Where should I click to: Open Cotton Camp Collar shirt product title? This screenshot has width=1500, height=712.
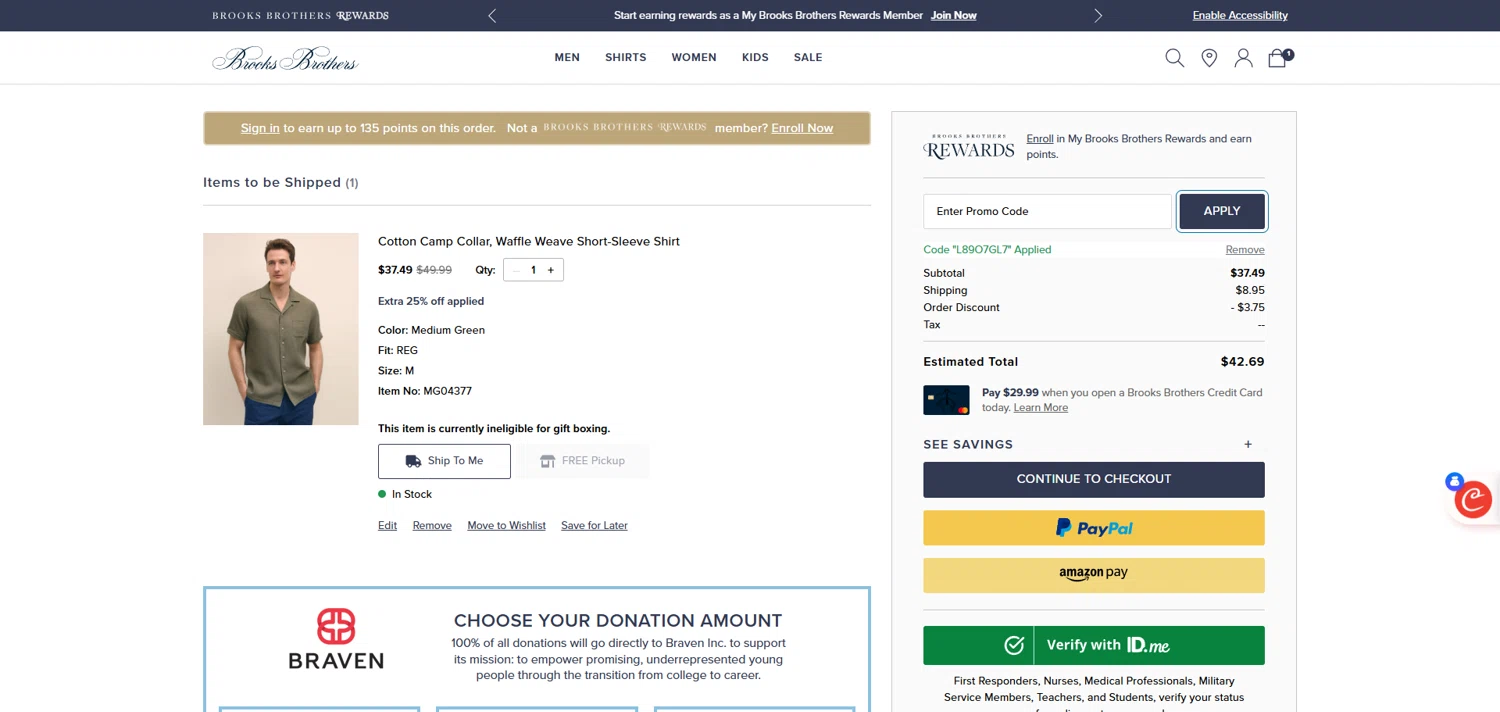coord(529,241)
